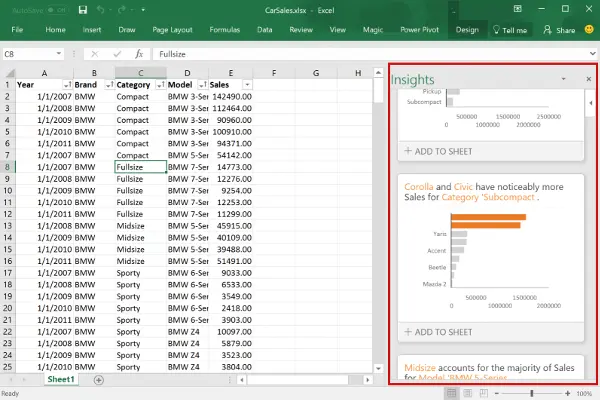This screenshot has height=400, width=600.
Task: Select the Sheet1 worksheet tab
Action: [61, 380]
